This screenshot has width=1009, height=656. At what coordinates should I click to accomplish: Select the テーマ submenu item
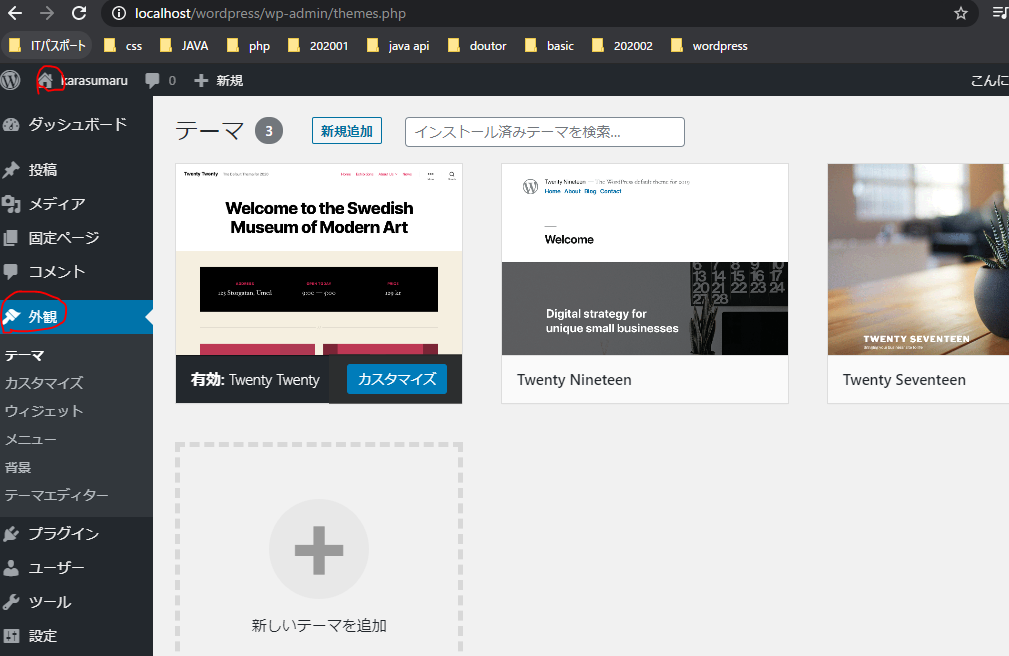[24, 355]
